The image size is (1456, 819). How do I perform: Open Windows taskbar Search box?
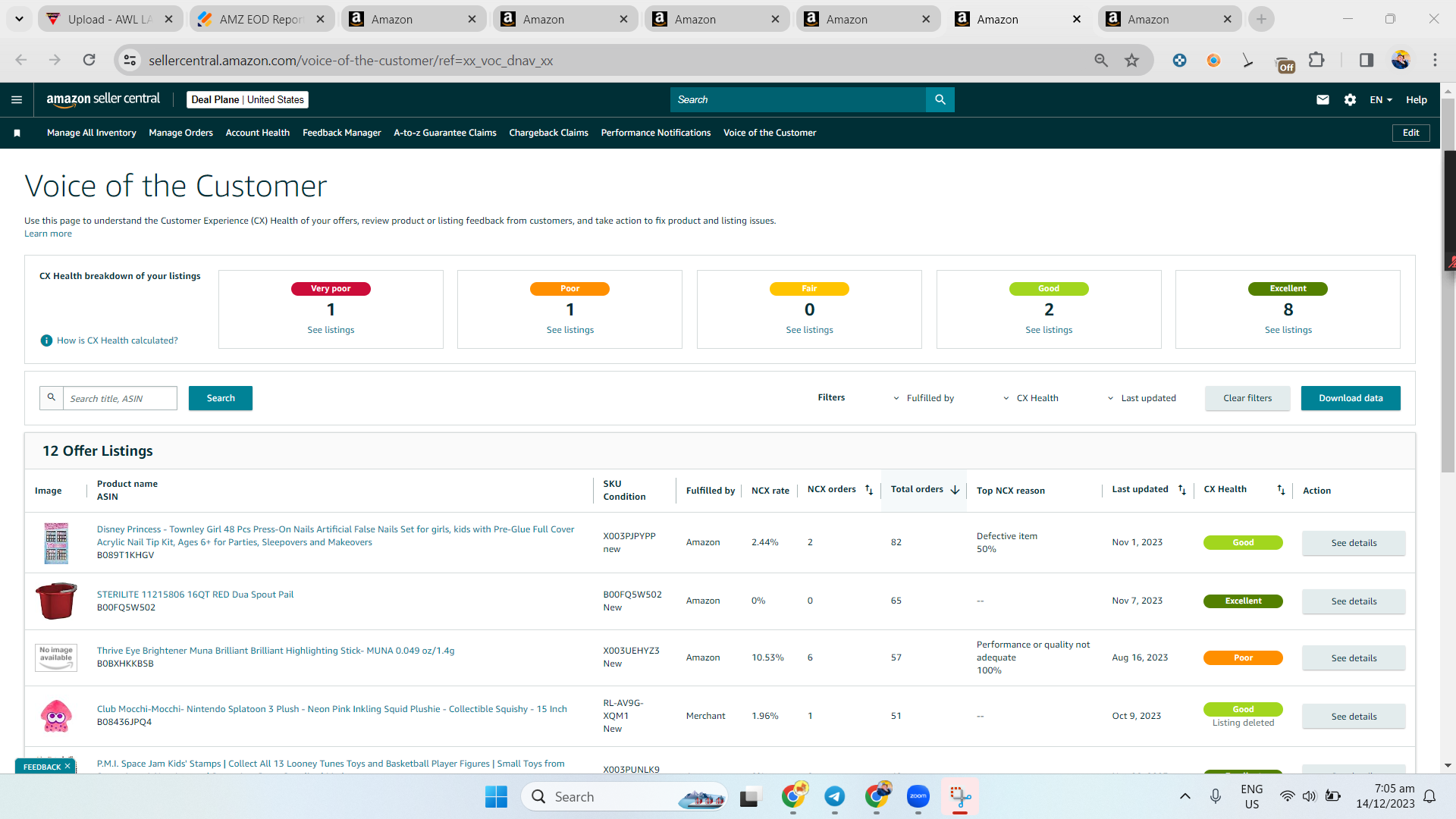coord(625,796)
